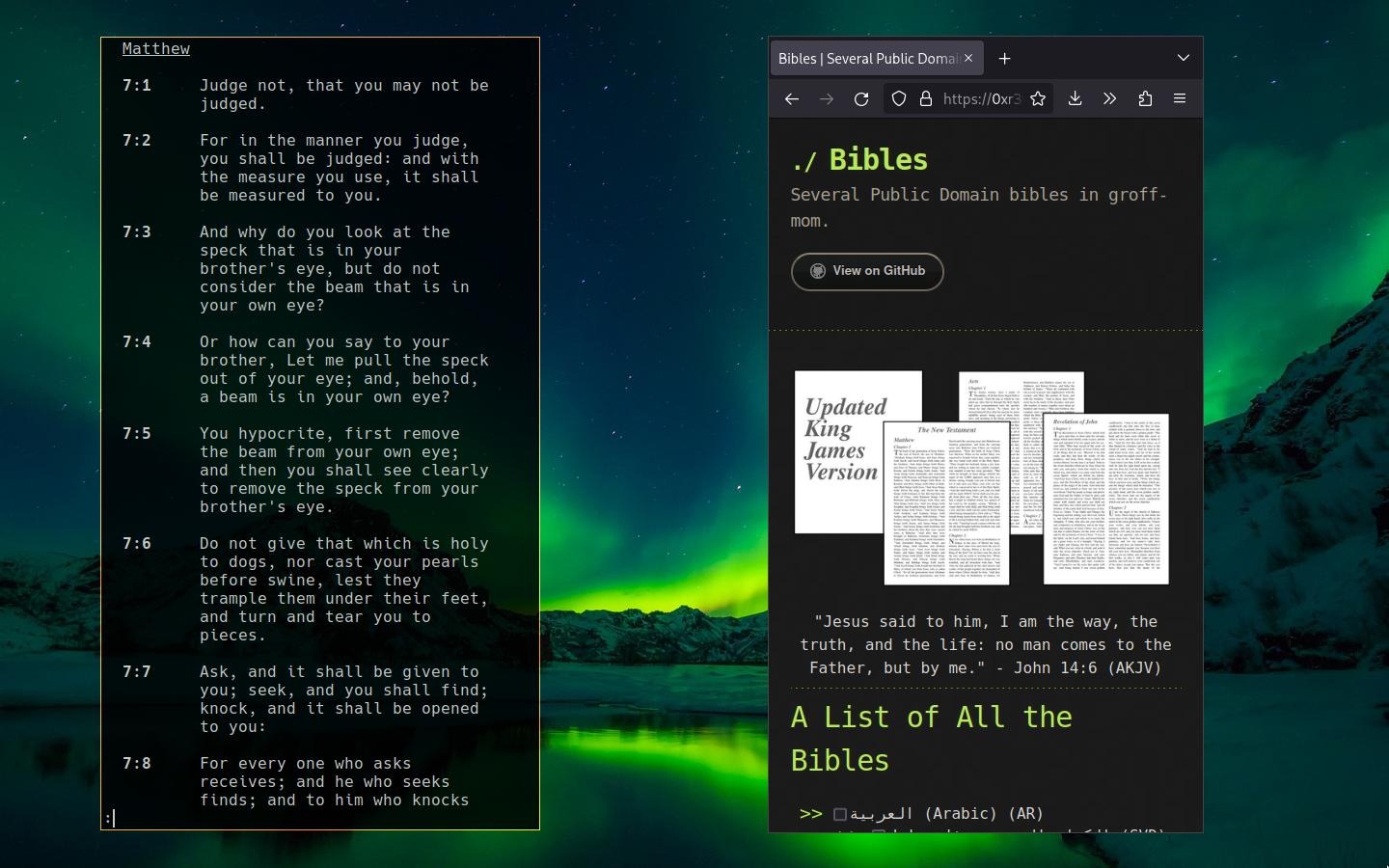Viewport: 1389px width, 868px height.
Task: Click the ./ Bibles page heading
Action: 859,159
